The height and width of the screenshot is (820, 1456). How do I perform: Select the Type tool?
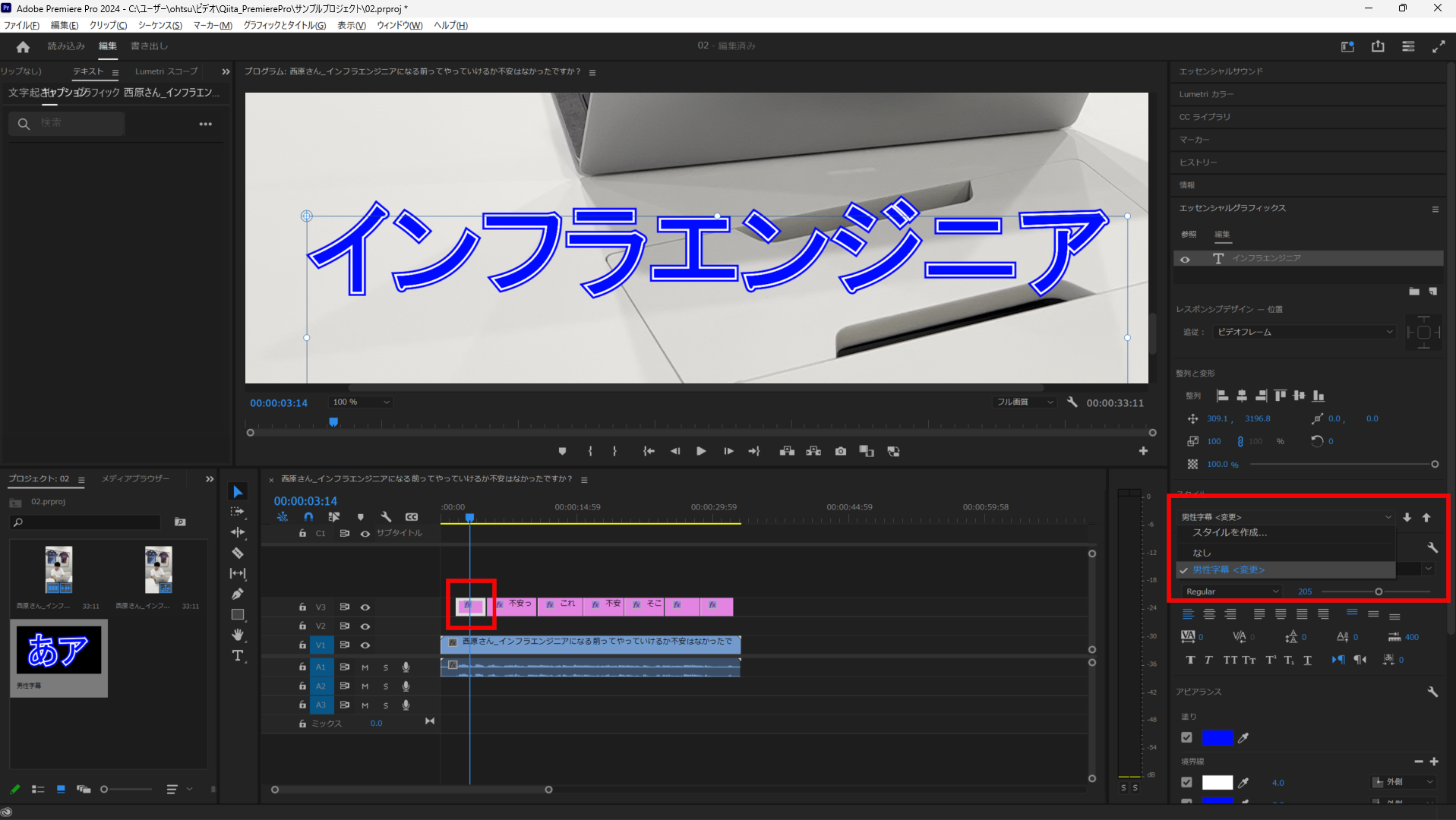[238, 655]
